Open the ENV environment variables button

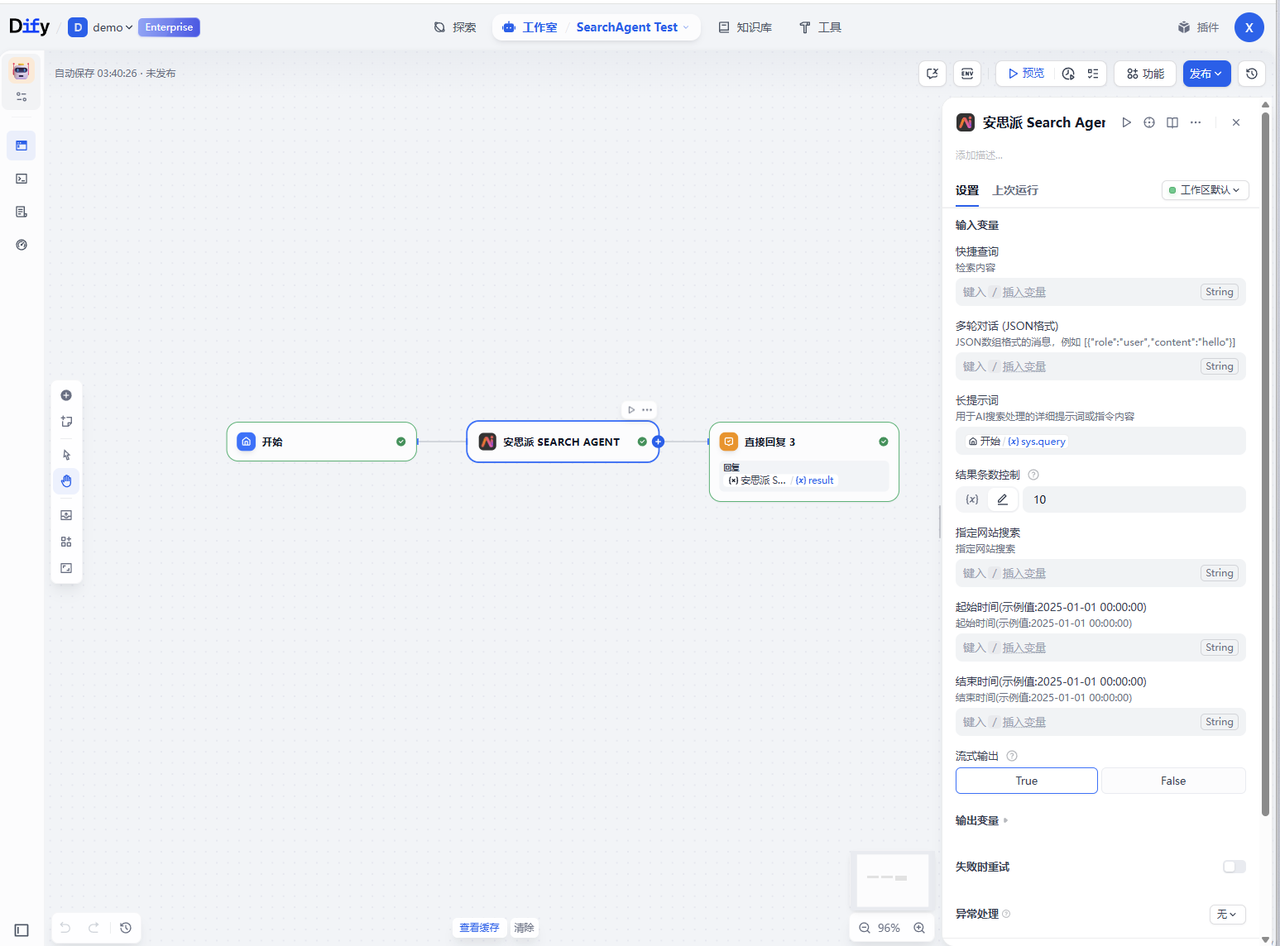966,73
